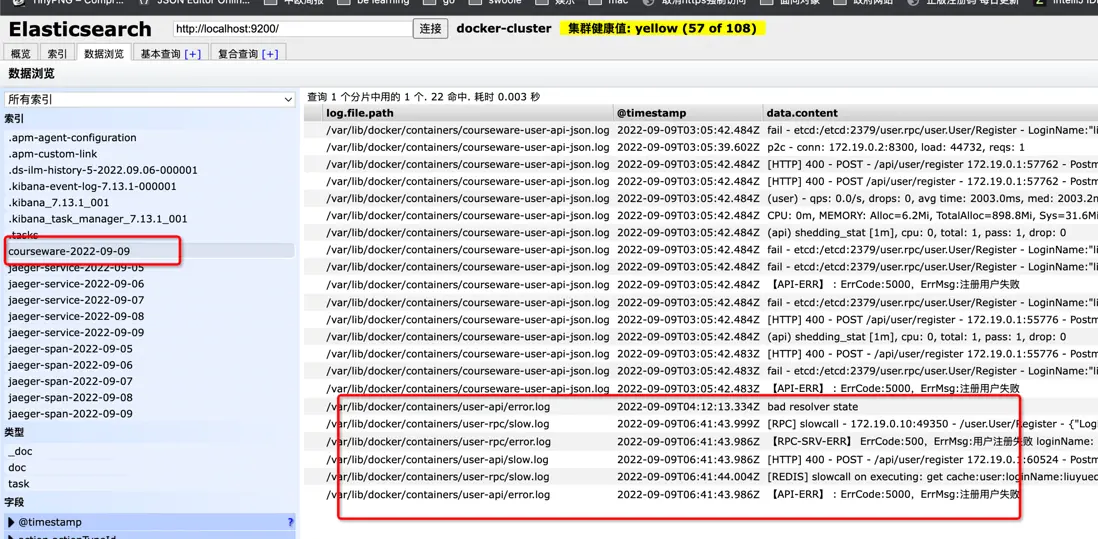This screenshot has height=539, width=1098.
Task: Click the query result summary line
Action: coord(424,97)
